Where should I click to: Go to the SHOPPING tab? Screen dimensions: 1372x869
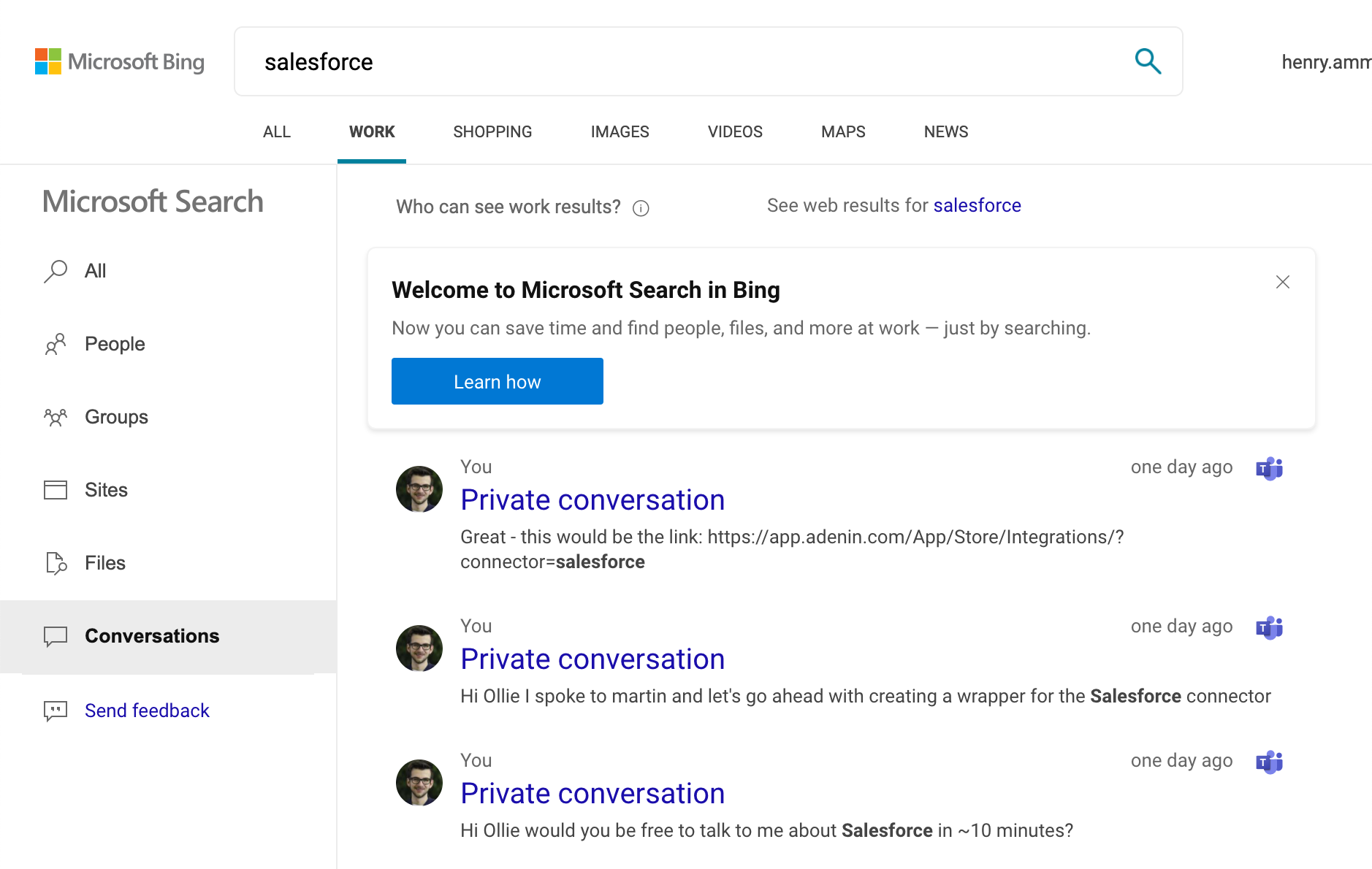[x=492, y=132]
